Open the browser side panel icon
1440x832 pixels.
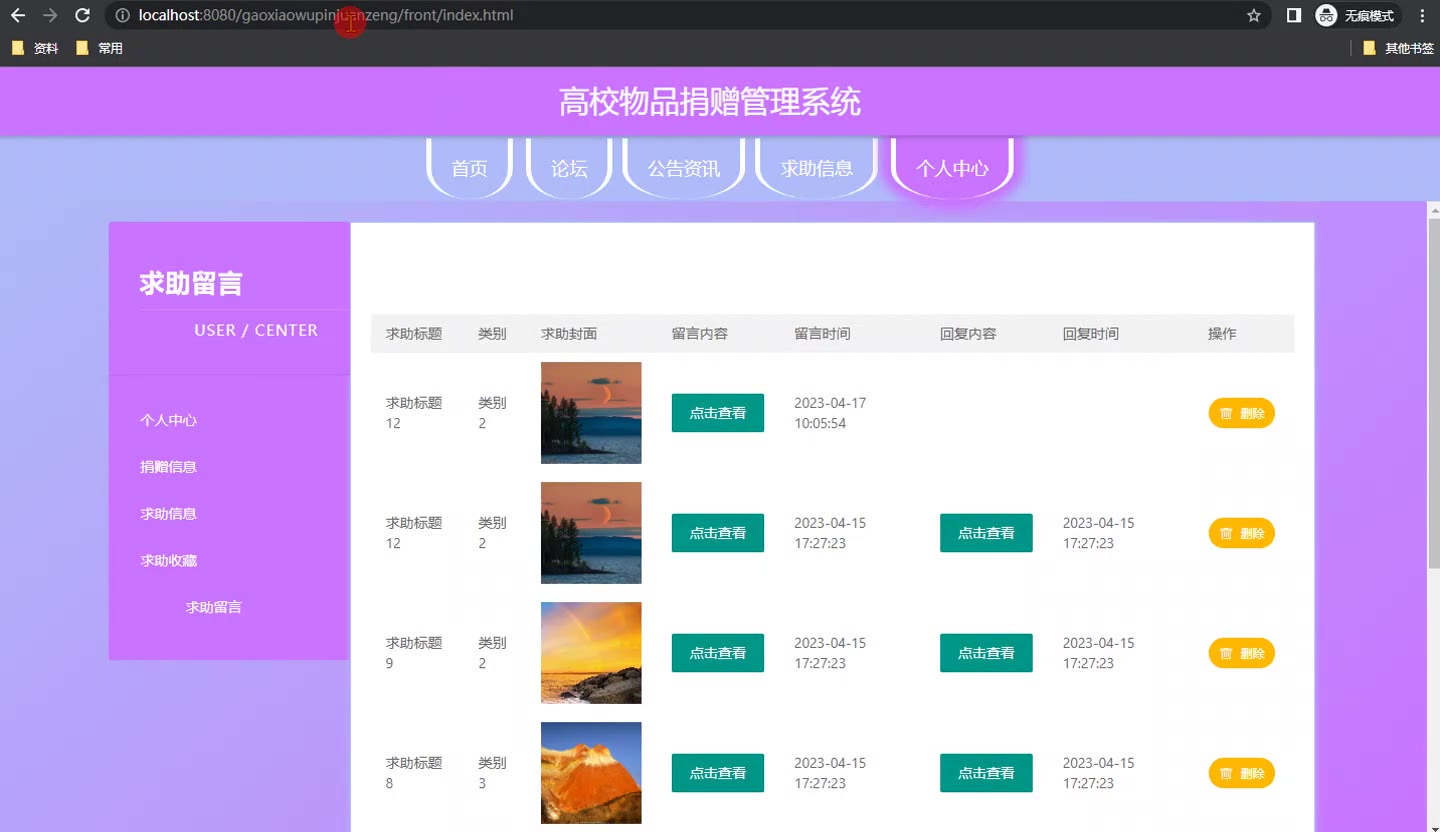[x=1294, y=15]
